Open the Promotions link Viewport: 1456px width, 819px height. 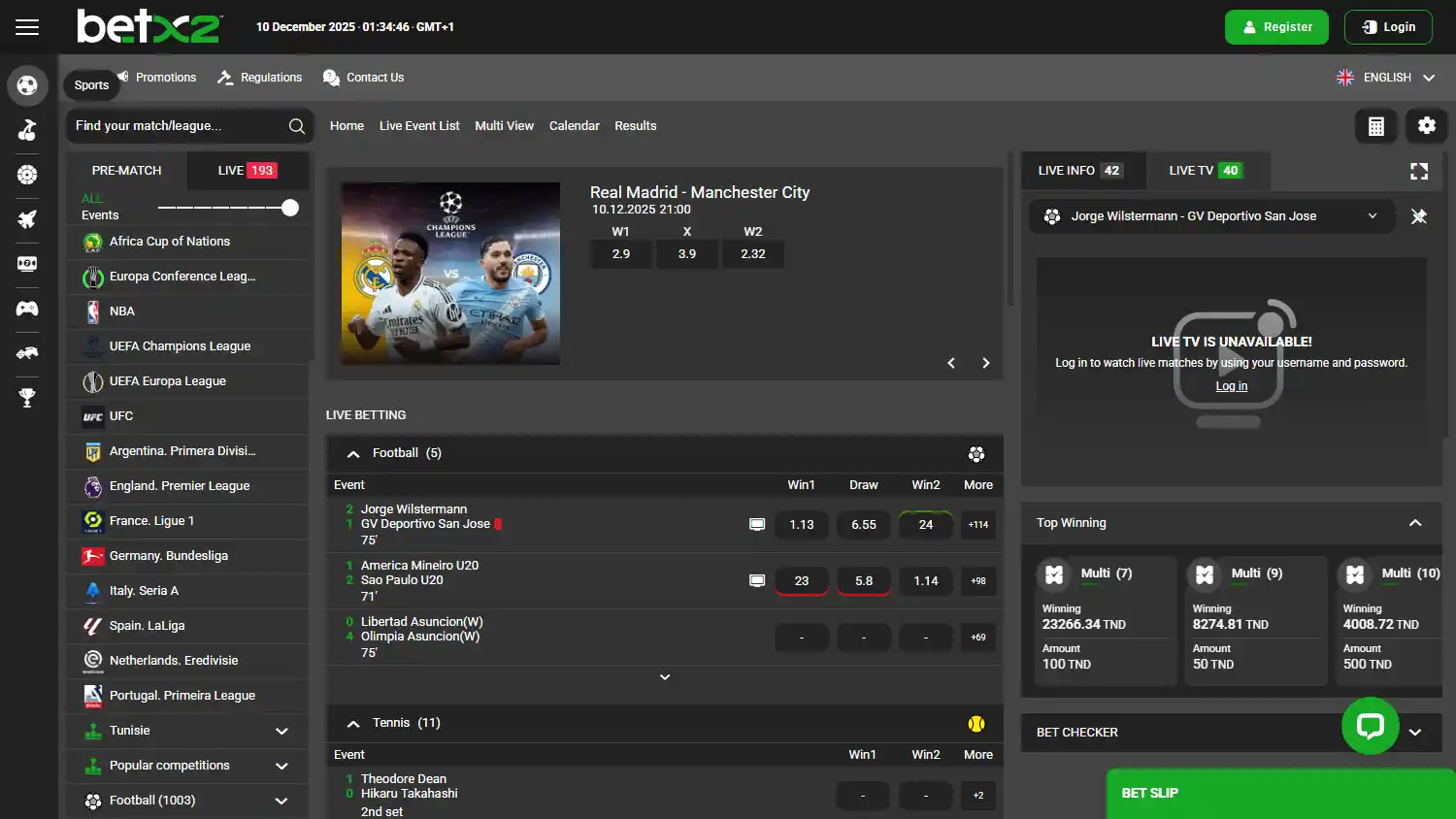(x=157, y=78)
